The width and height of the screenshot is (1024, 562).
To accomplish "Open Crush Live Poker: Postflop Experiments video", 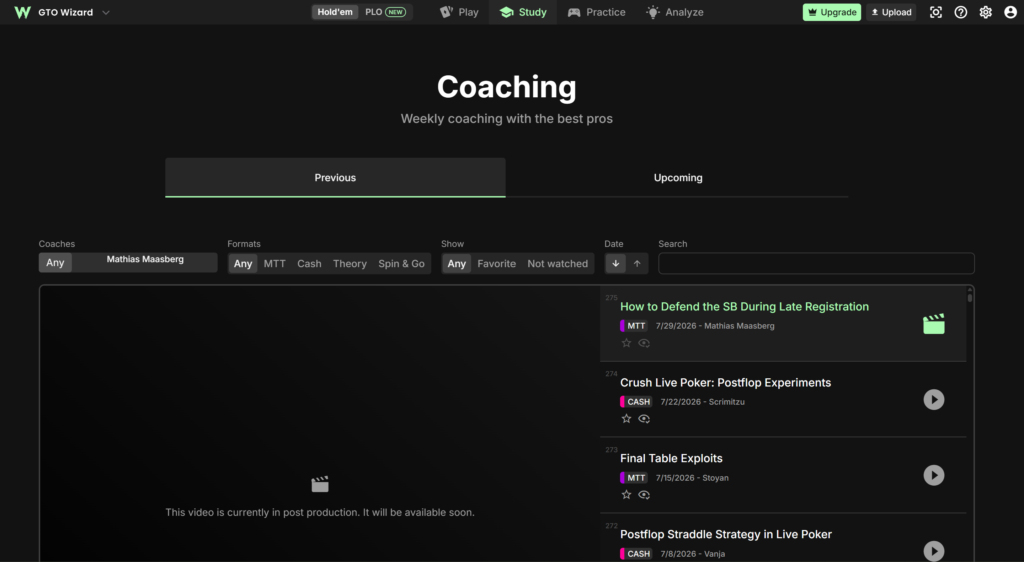I will click(726, 382).
